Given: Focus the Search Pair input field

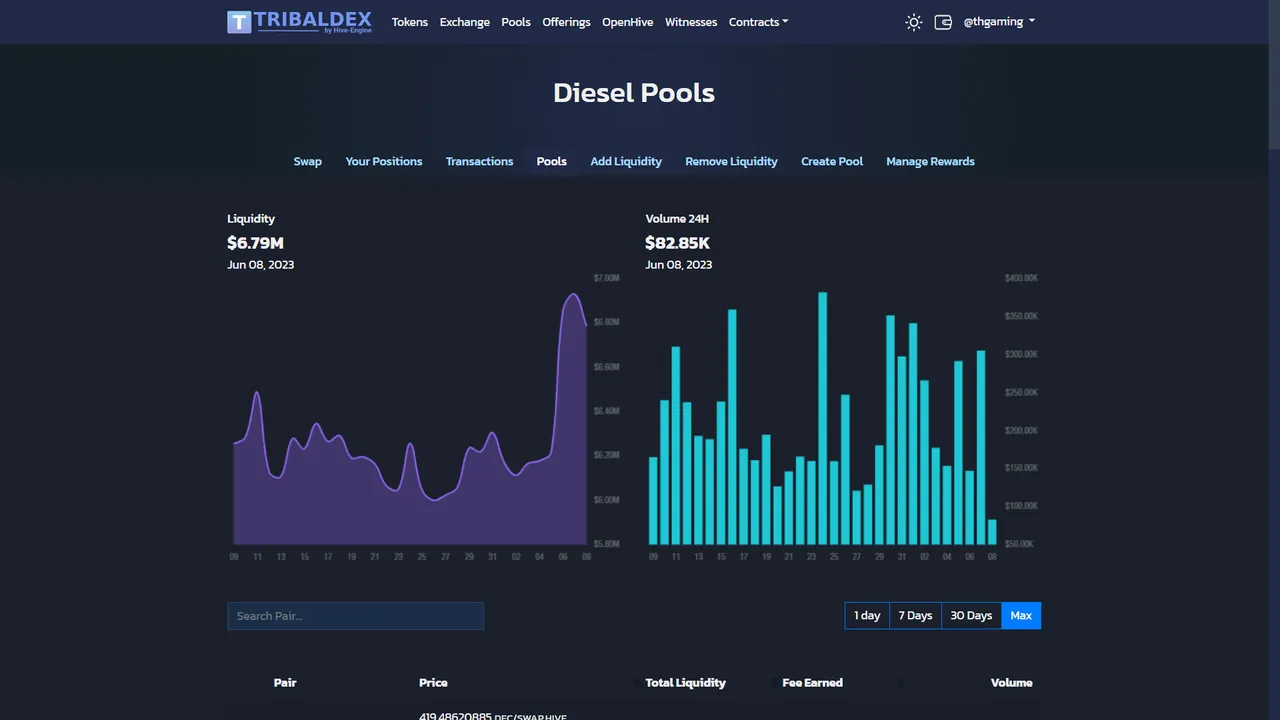Looking at the screenshot, I should click(355, 616).
